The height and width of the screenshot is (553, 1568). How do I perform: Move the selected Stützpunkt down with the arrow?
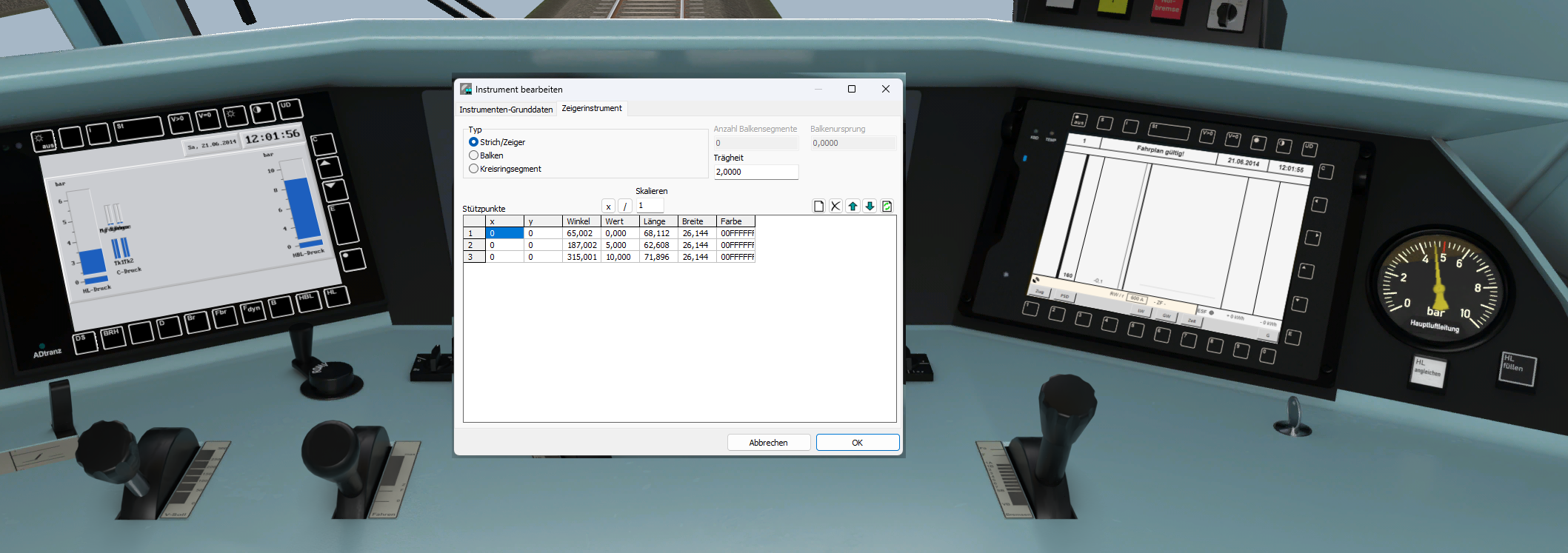[870, 207]
